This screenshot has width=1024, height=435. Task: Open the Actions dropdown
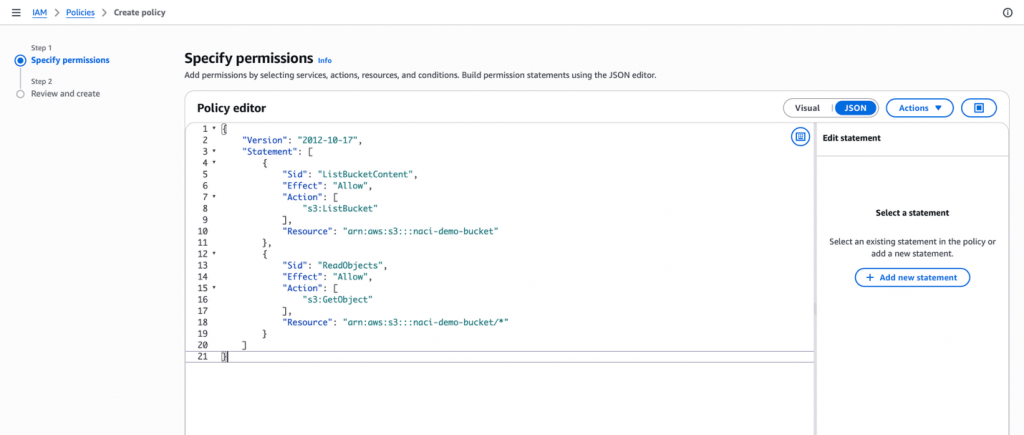[920, 108]
